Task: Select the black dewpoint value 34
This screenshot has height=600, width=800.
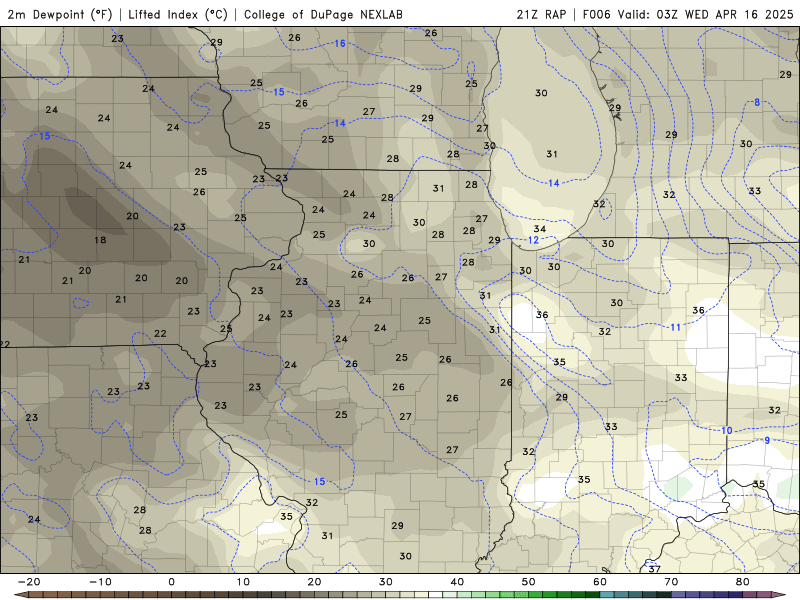Action: point(540,229)
